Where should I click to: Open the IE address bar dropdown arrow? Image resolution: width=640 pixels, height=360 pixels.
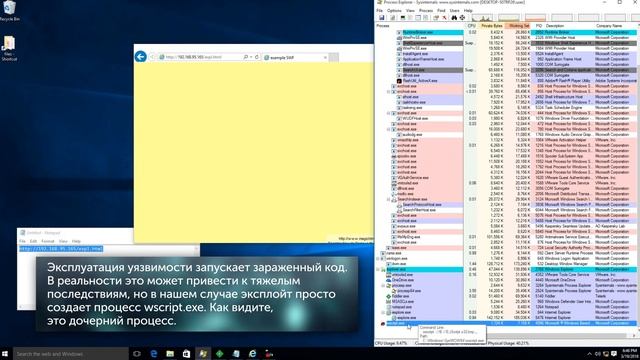tap(251, 57)
